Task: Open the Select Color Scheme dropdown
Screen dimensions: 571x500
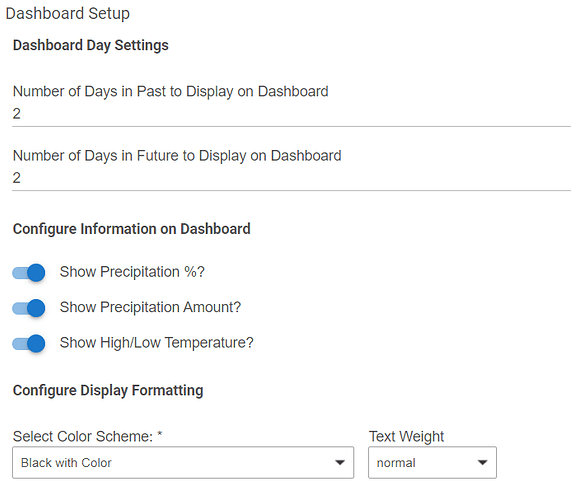Action: click(183, 462)
